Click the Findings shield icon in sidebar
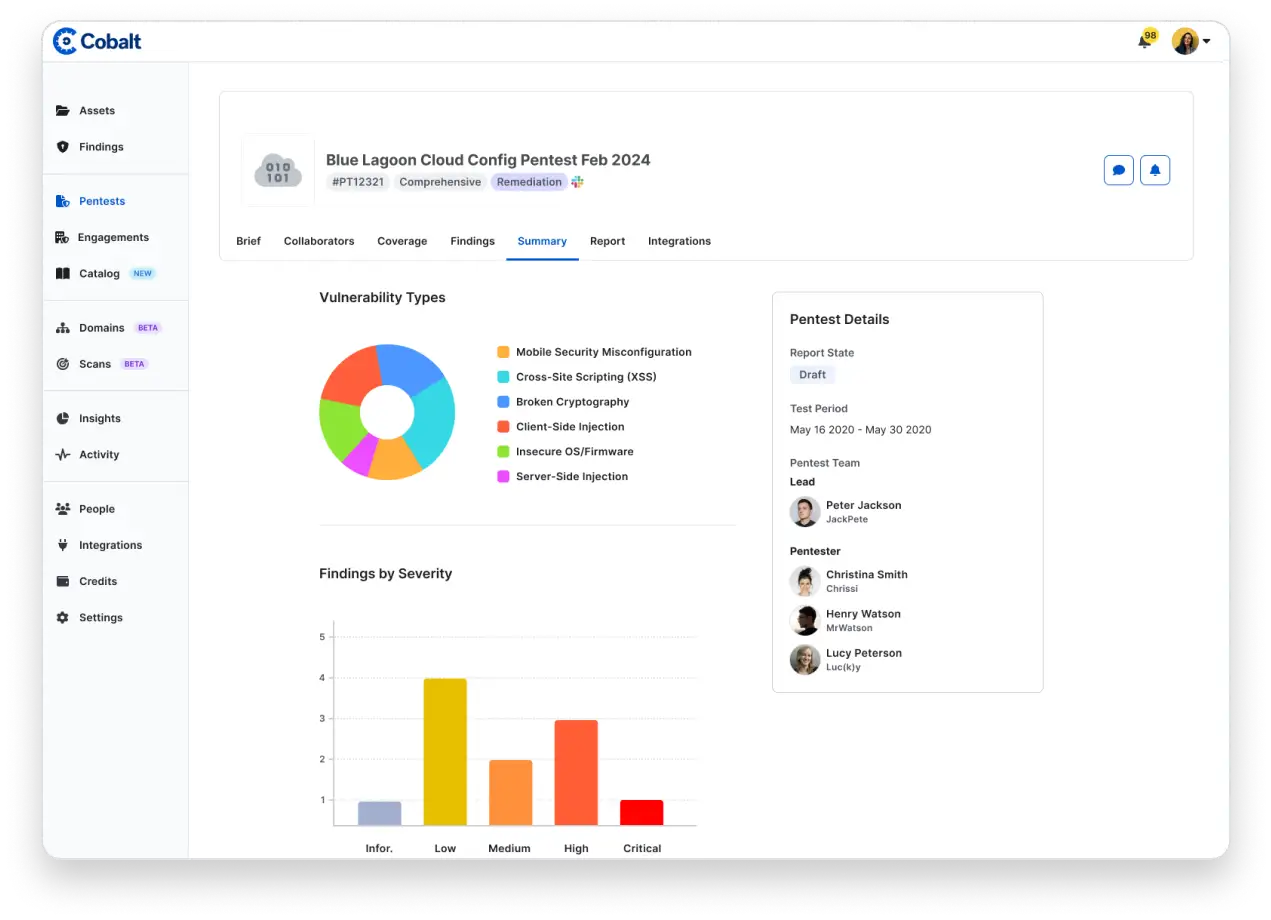The width and height of the screenshot is (1271, 920). [x=62, y=147]
